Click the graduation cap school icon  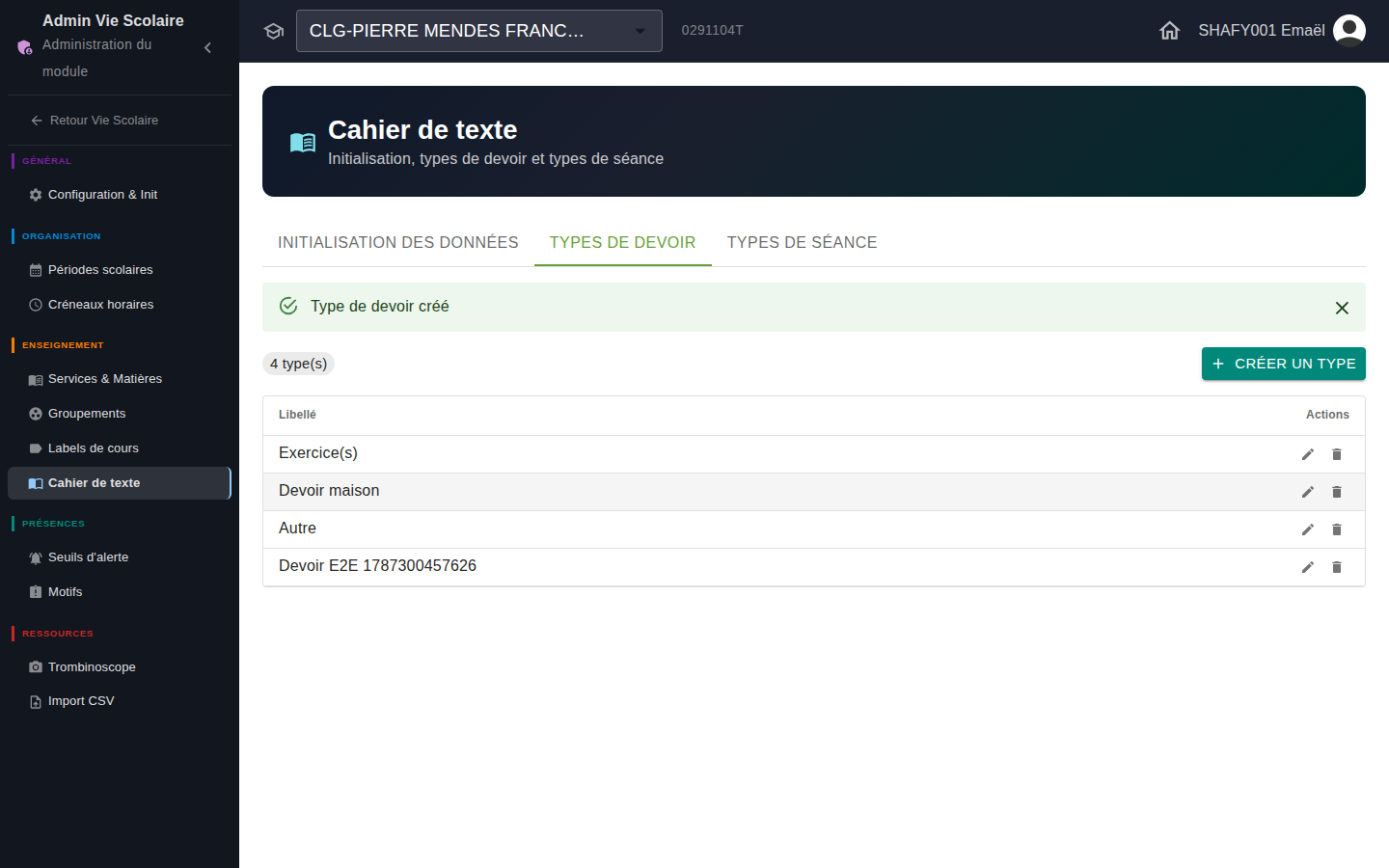click(274, 31)
